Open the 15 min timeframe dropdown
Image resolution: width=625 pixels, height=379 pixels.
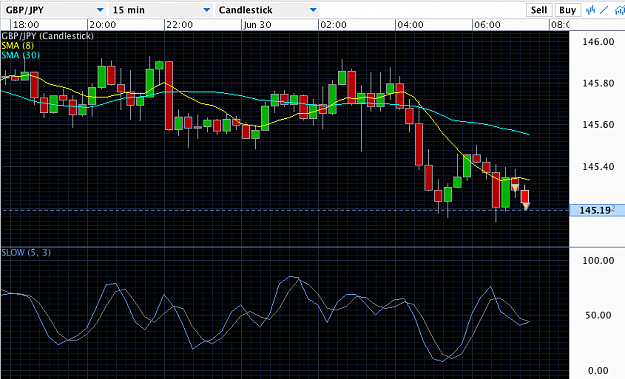(160, 10)
